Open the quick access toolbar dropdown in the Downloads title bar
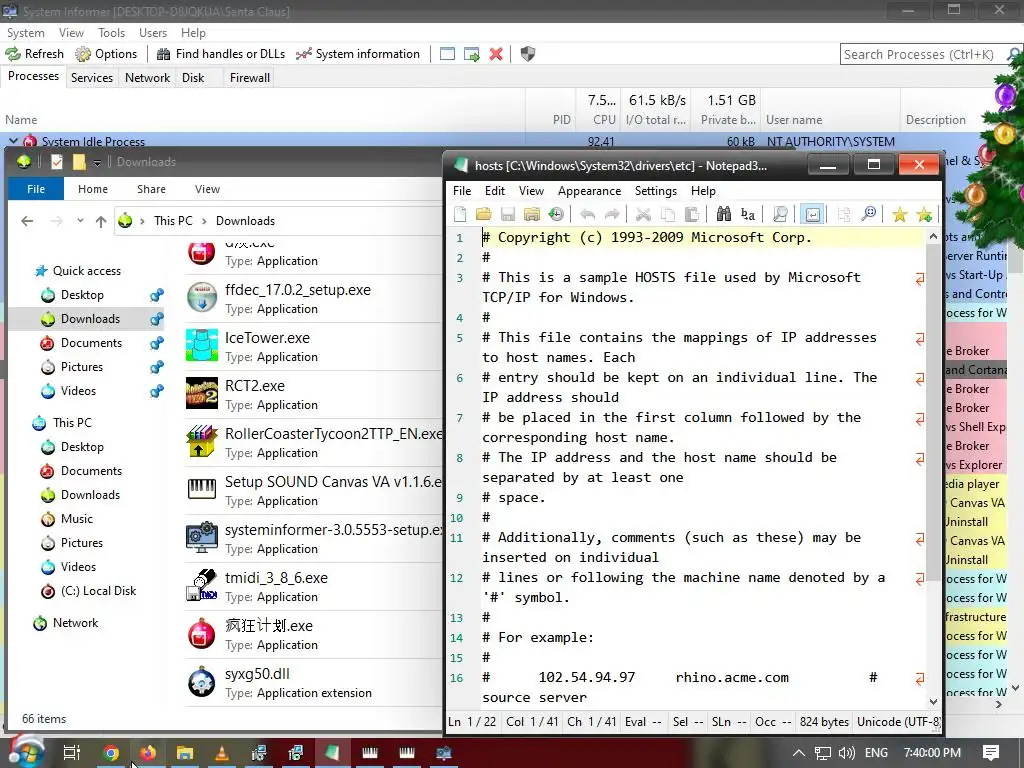Viewport: 1024px width, 768px height. pos(97,162)
